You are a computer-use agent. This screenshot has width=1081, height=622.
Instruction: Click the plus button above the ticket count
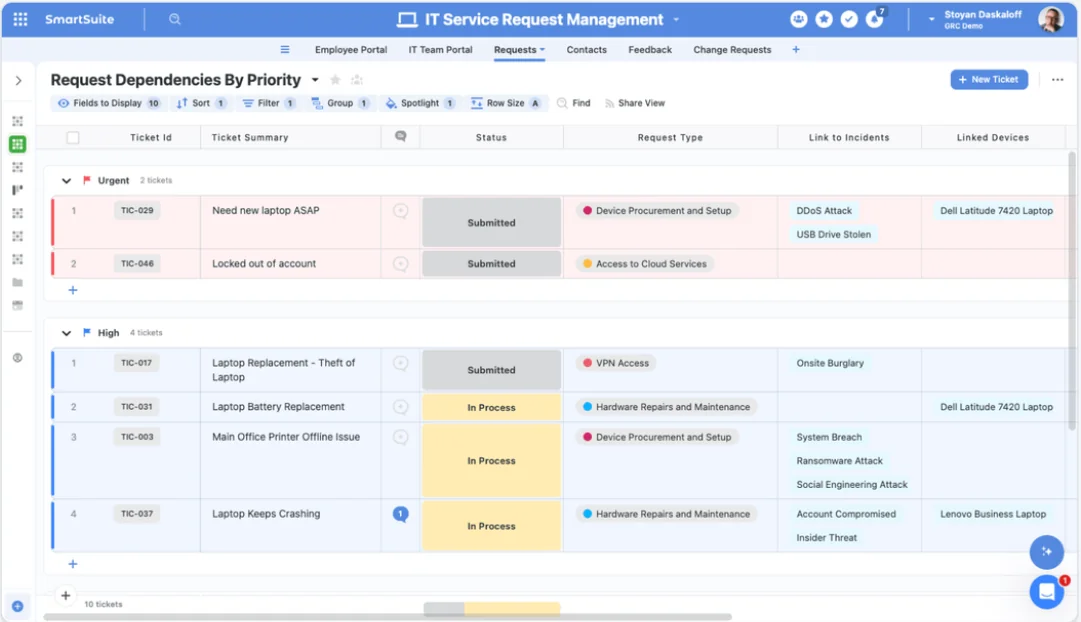65,595
